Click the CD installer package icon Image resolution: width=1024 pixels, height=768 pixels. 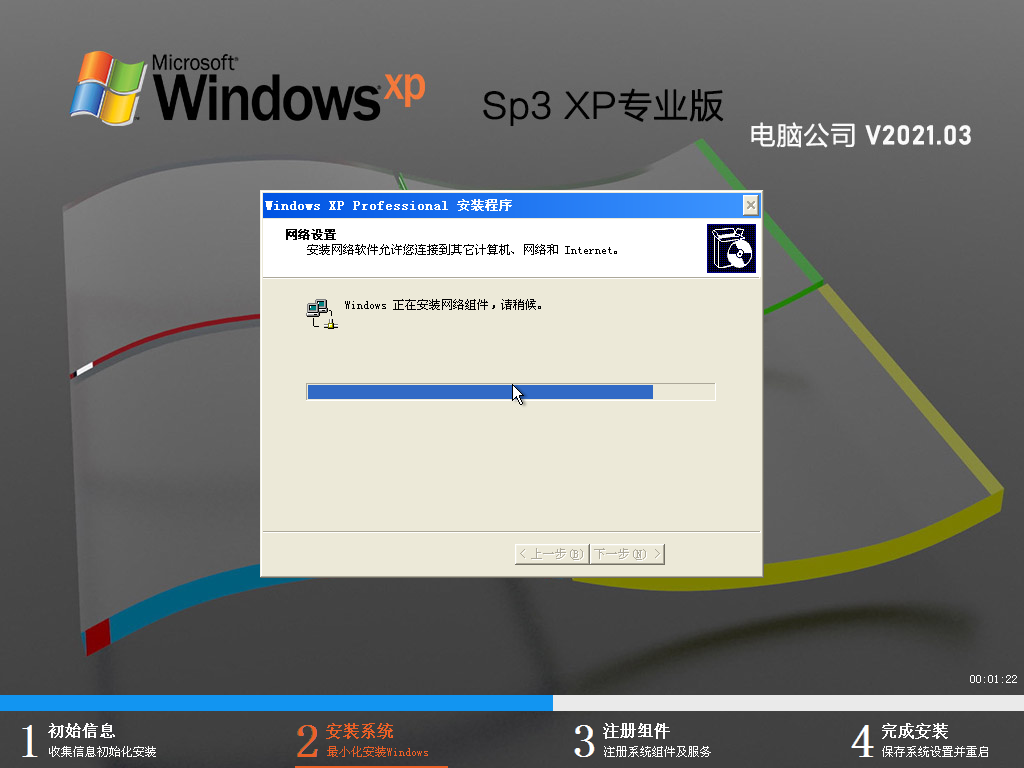coord(731,247)
